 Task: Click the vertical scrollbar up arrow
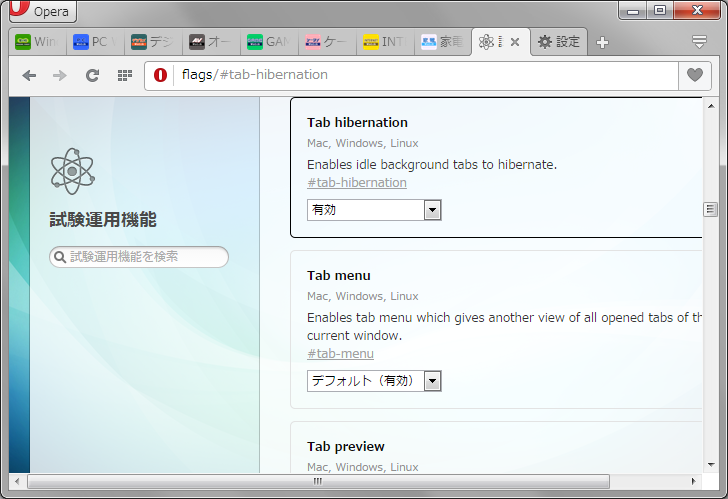pos(711,106)
